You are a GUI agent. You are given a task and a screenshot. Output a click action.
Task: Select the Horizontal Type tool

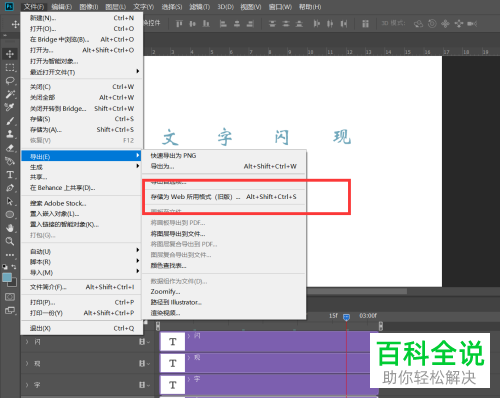point(10,175)
